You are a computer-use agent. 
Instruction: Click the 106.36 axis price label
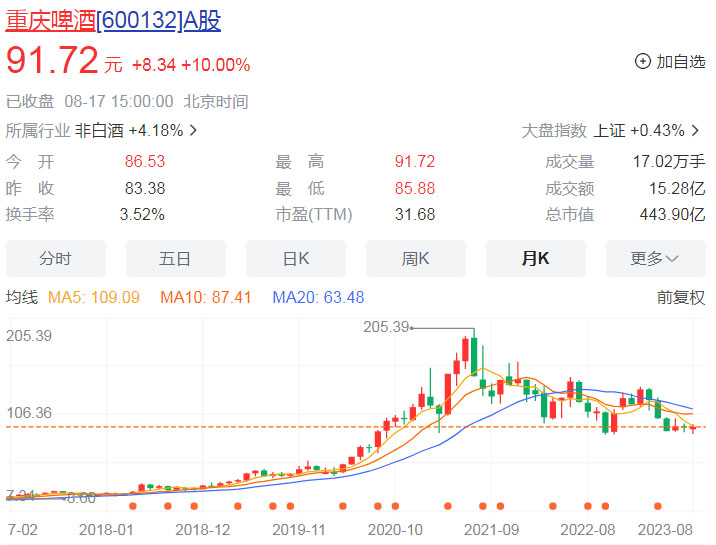pos(29,413)
